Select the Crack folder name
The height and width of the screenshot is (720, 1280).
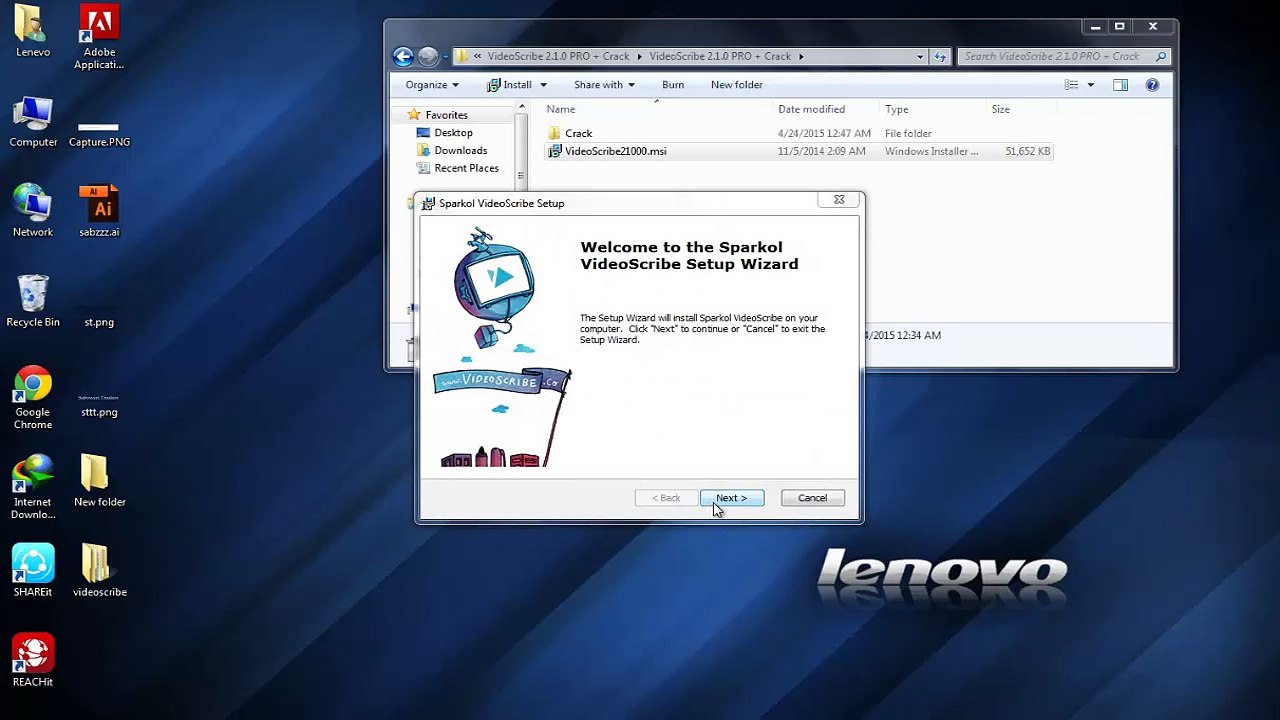[579, 133]
